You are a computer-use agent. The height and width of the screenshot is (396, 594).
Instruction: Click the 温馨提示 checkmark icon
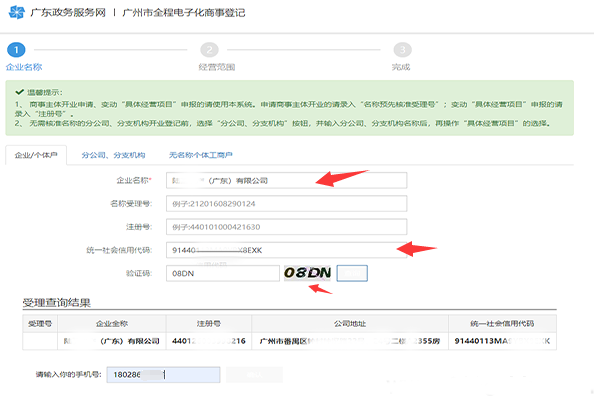19,92
